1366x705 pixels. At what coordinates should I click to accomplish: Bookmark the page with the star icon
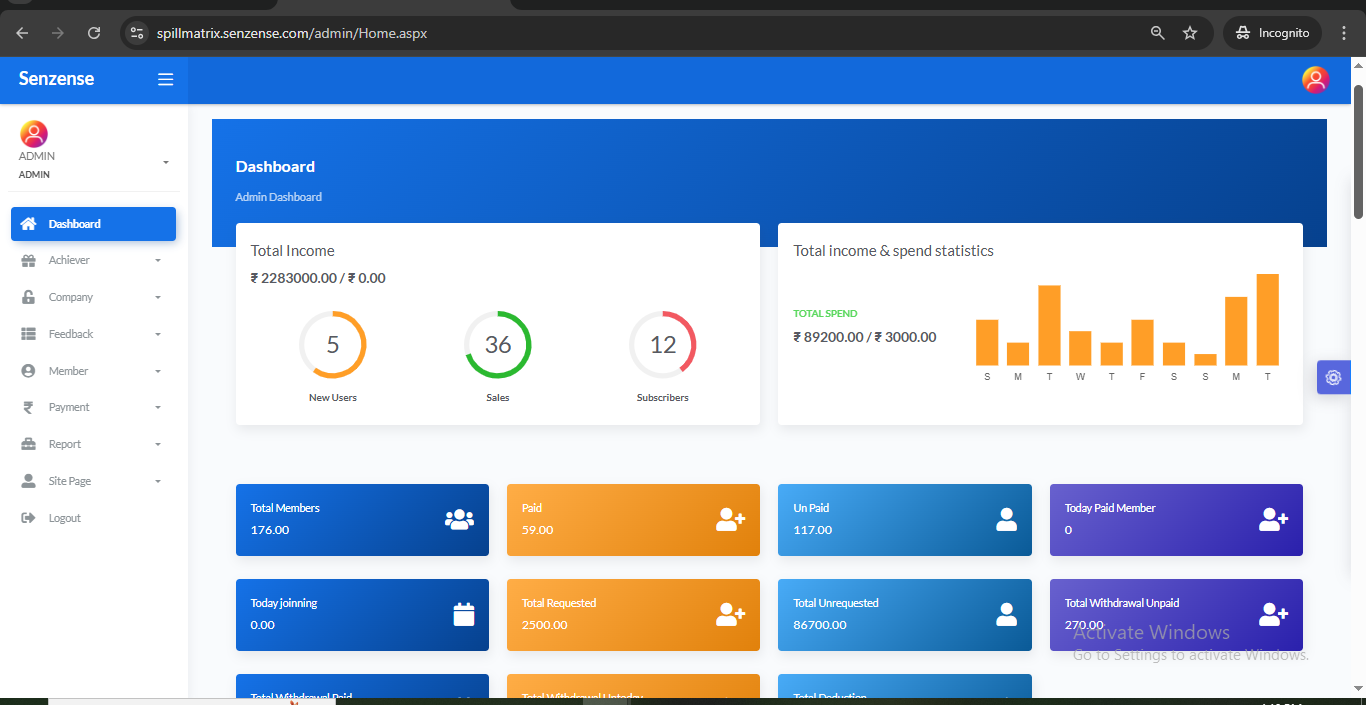click(1190, 33)
